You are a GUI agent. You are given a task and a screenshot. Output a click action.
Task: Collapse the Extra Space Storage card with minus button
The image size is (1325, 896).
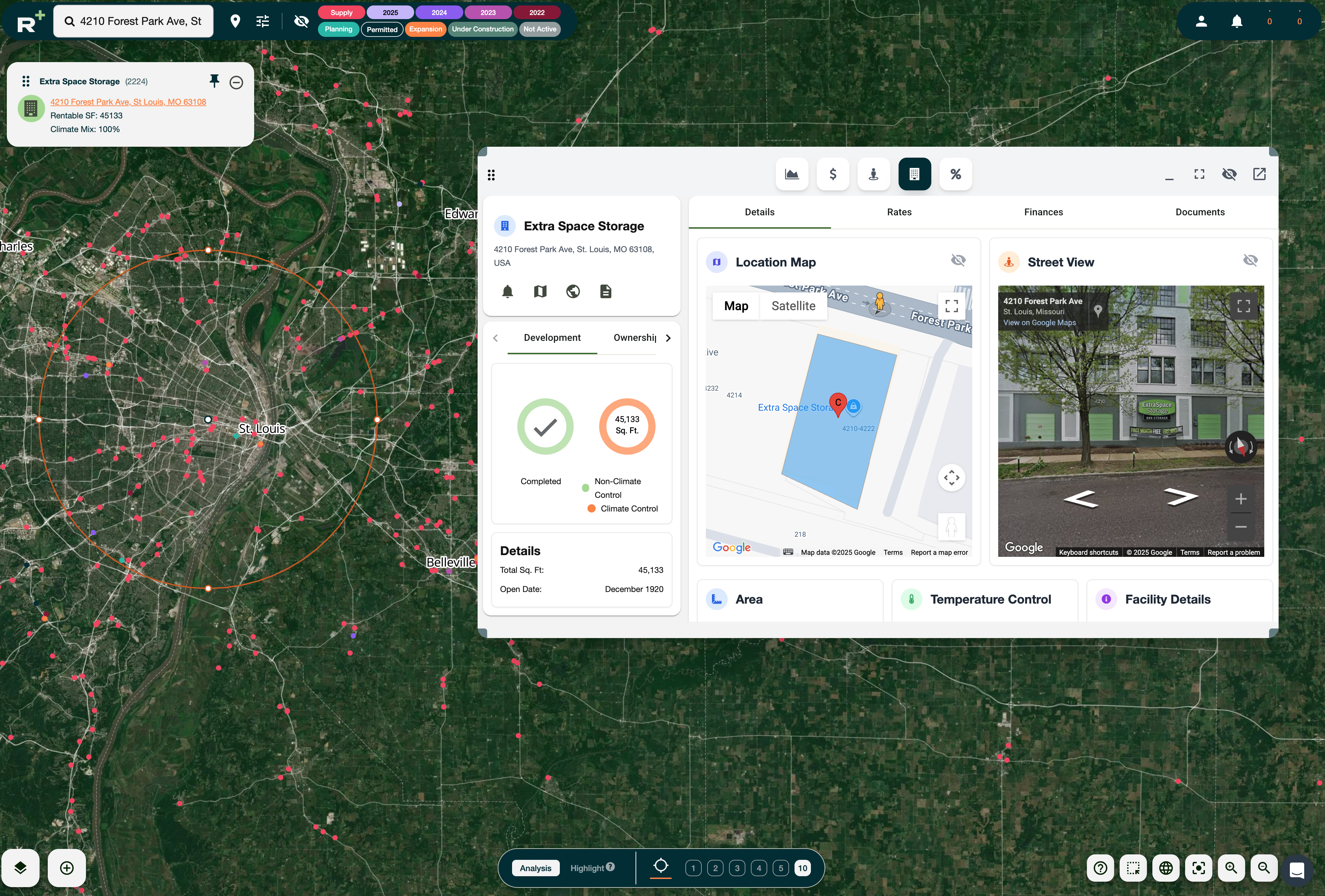[x=237, y=82]
